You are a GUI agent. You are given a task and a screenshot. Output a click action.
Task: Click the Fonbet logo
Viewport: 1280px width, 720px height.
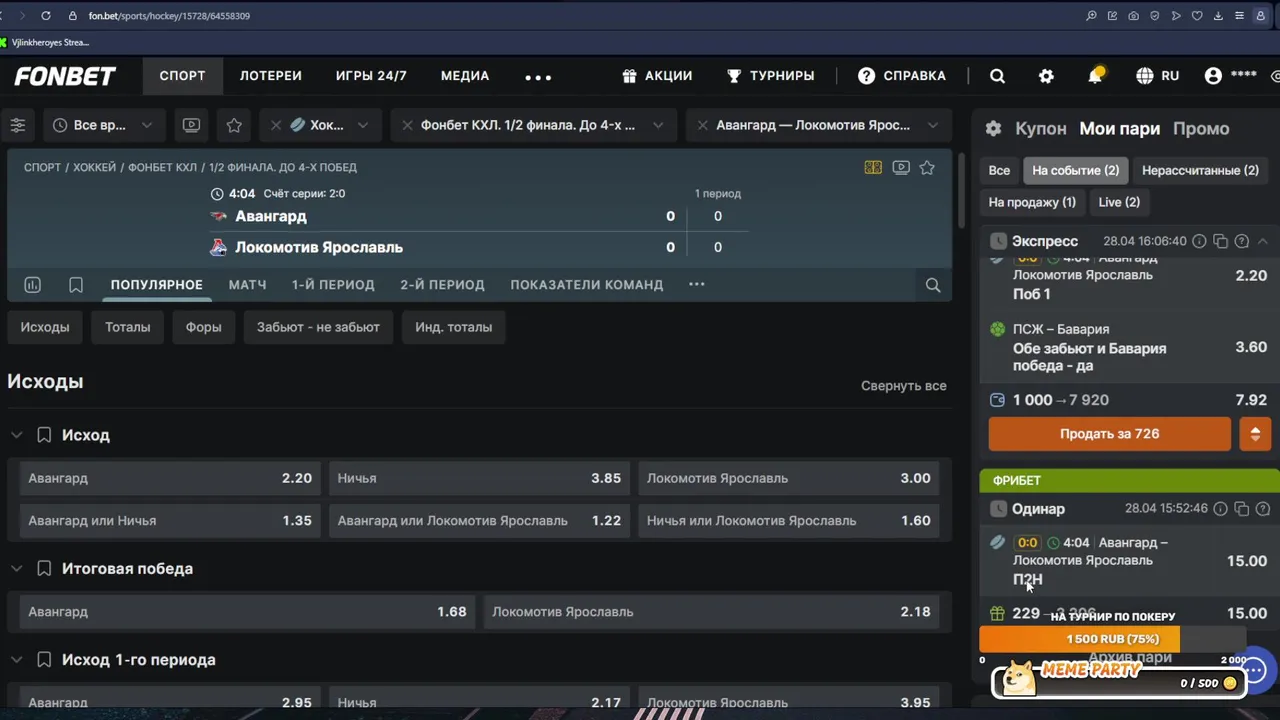(65, 76)
